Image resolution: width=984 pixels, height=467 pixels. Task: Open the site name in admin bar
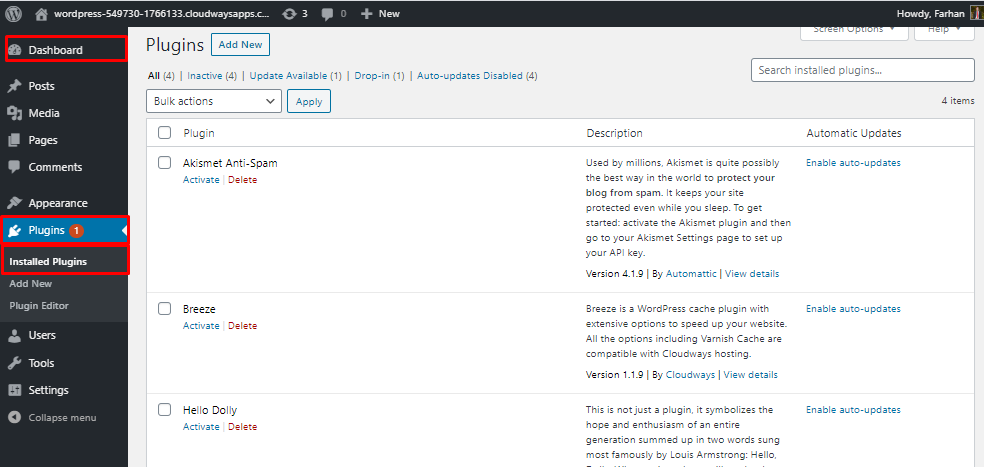(163, 13)
